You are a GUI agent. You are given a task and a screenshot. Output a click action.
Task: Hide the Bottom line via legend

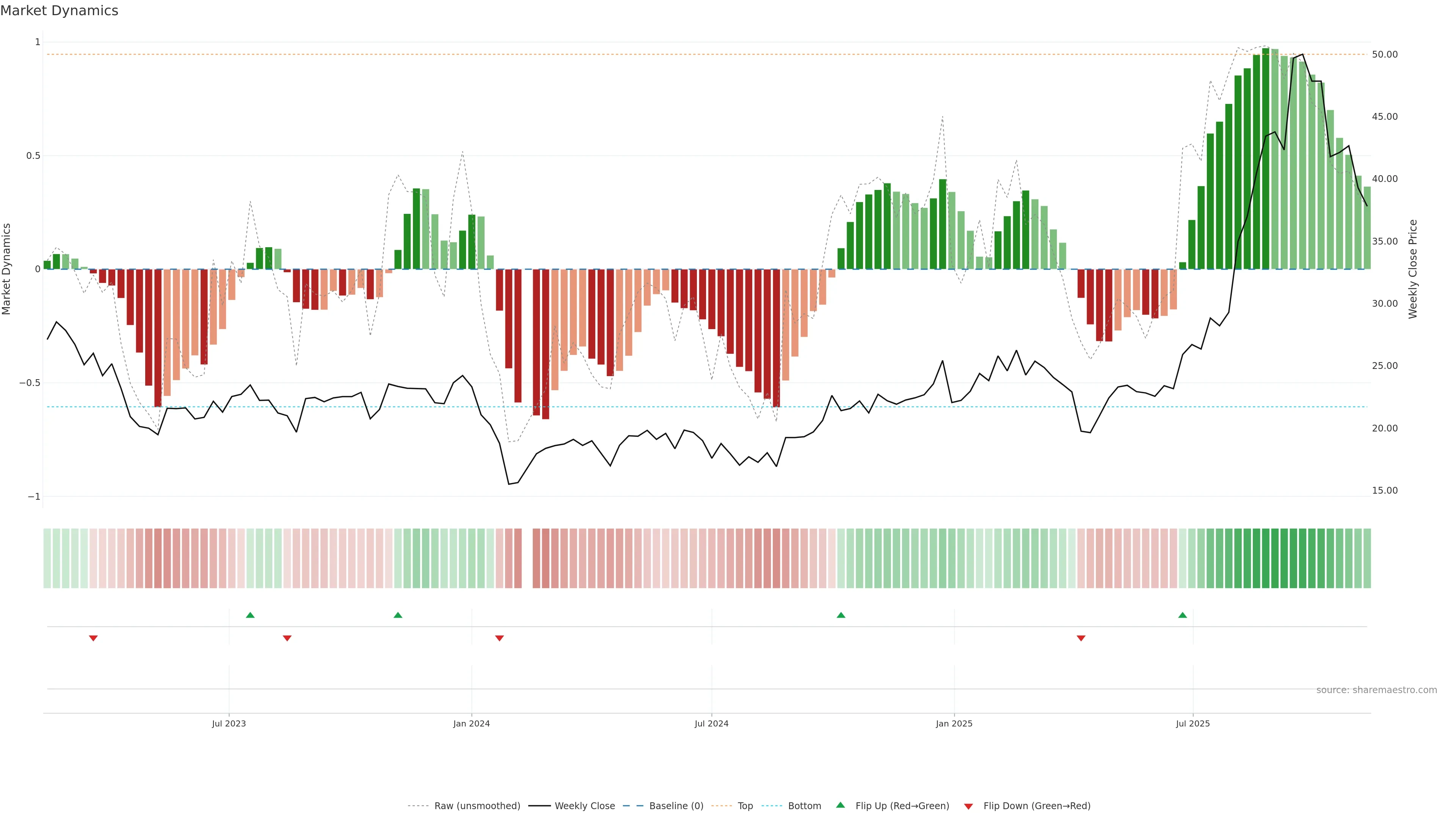[x=804, y=806]
